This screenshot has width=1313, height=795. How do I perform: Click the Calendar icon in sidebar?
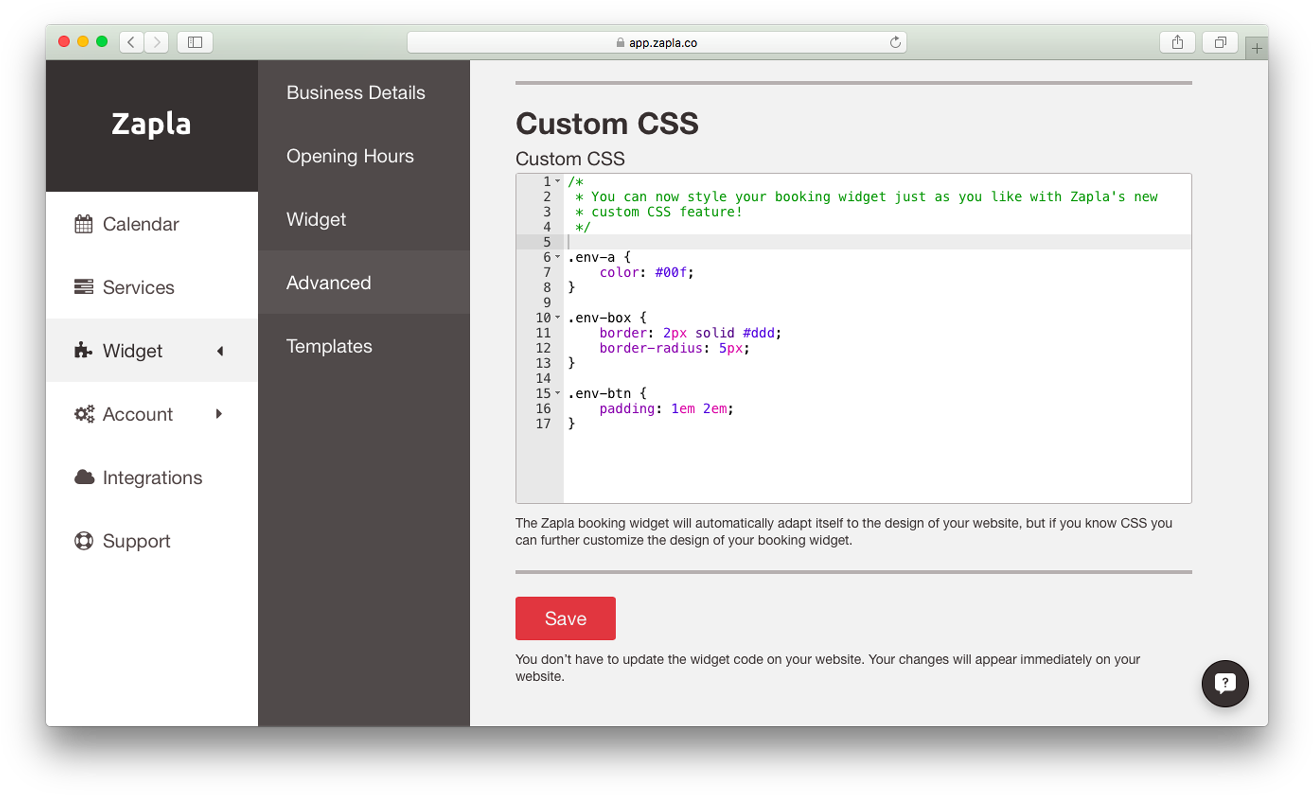pyautogui.click(x=84, y=224)
